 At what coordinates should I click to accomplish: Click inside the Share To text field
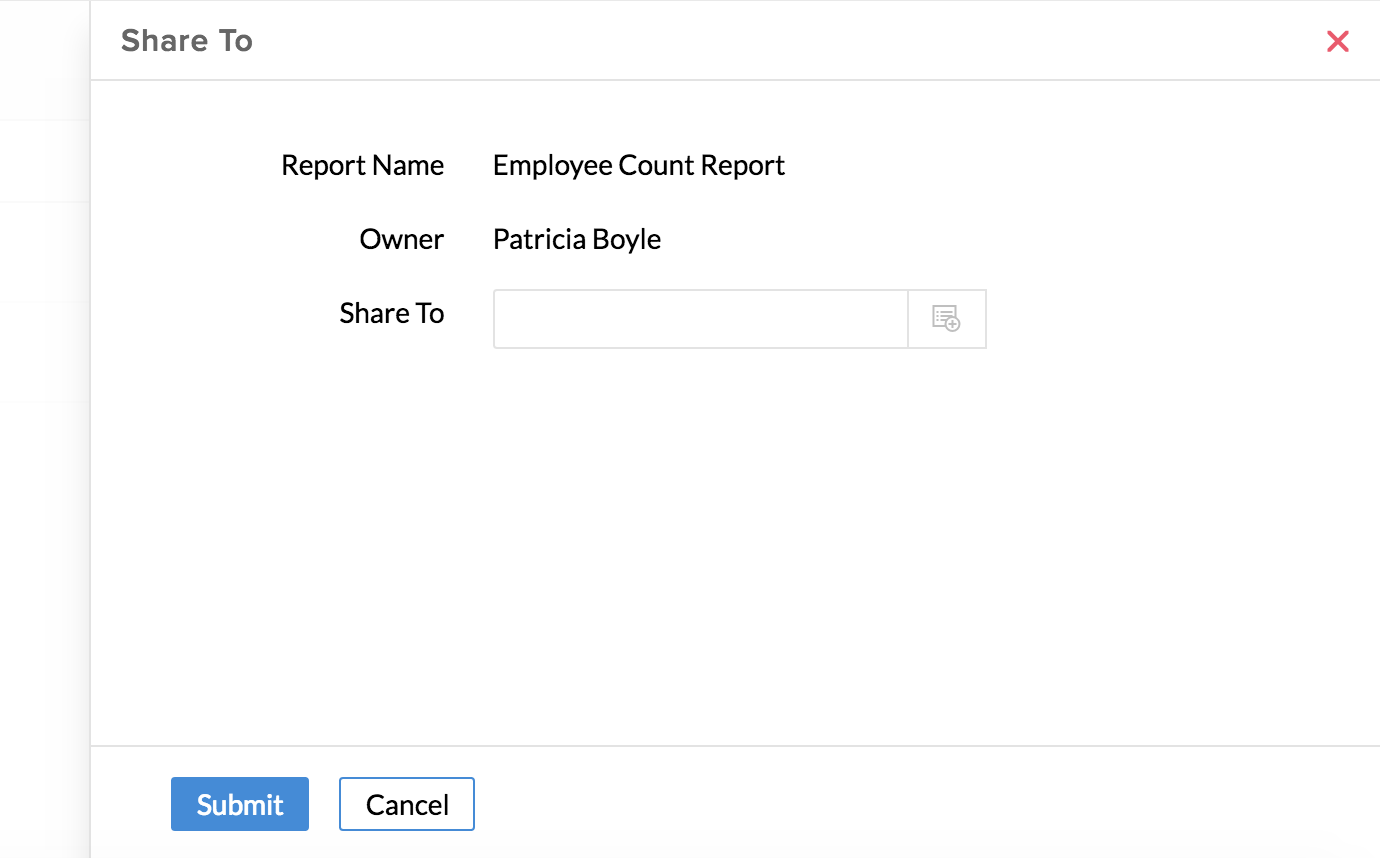pyautogui.click(x=700, y=319)
